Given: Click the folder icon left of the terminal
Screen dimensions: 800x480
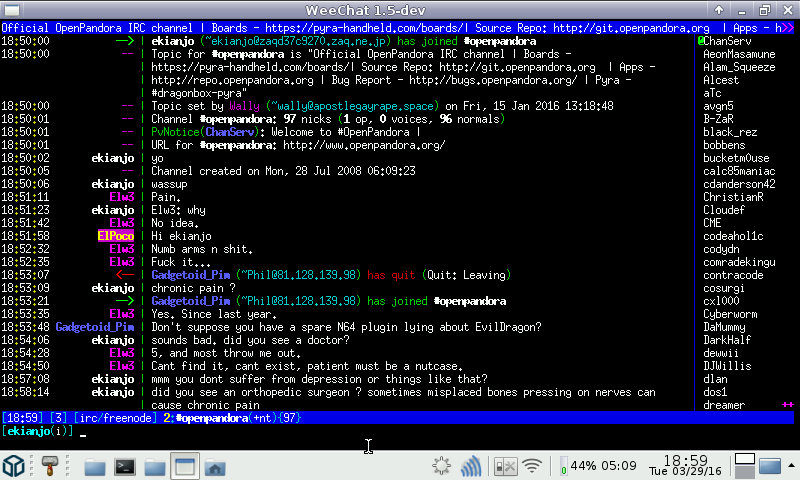Looking at the screenshot, I should (x=95, y=466).
